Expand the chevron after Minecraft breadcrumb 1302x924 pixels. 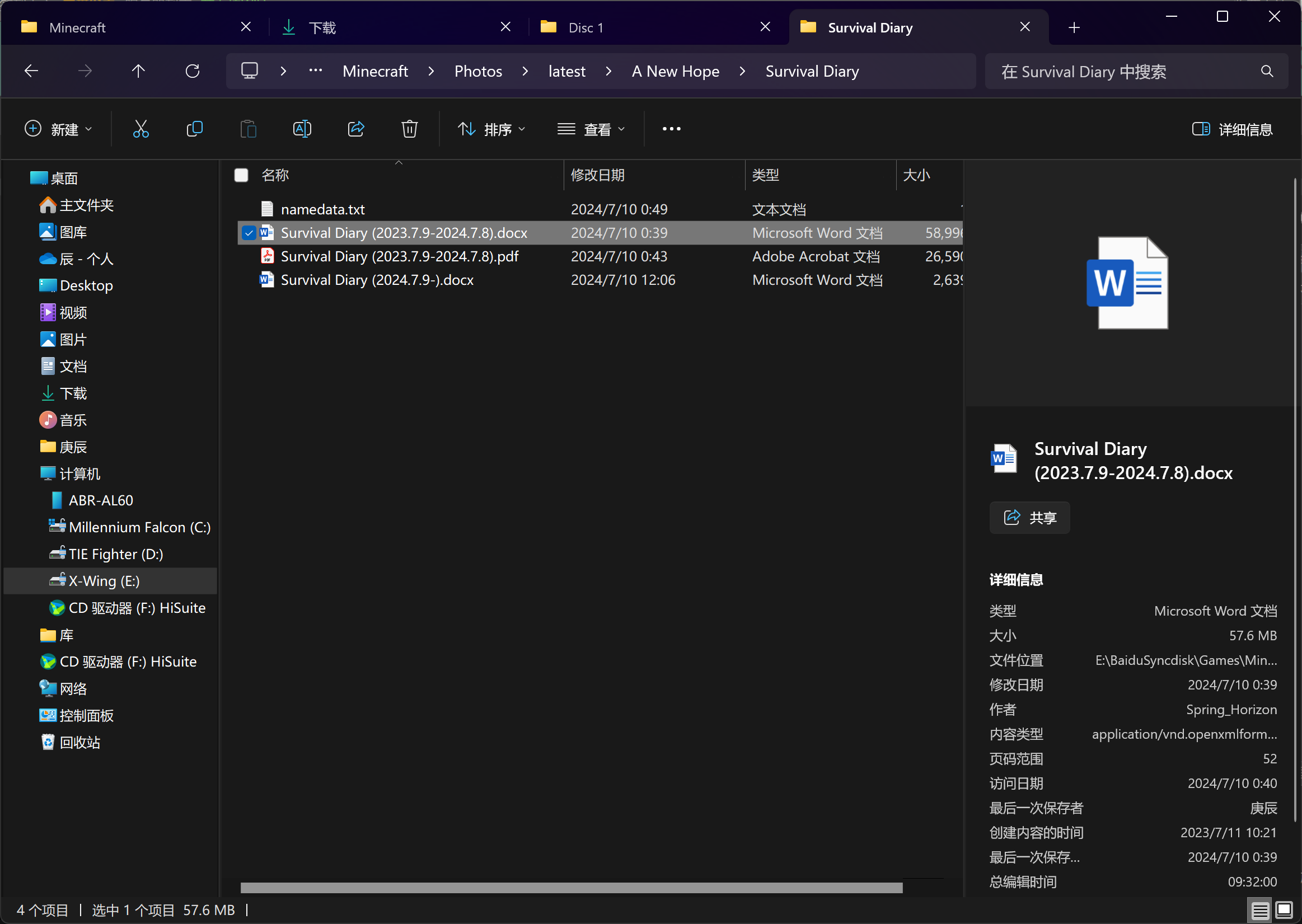pos(431,71)
